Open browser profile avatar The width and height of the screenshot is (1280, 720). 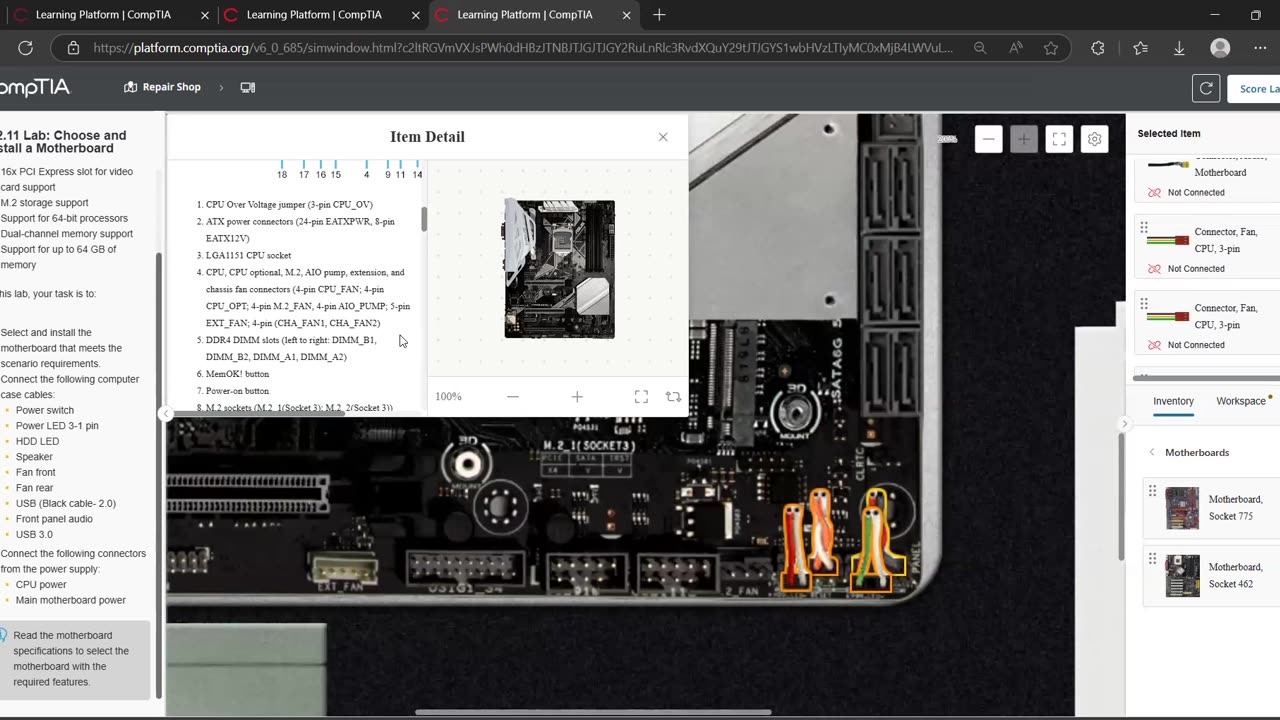1220,48
